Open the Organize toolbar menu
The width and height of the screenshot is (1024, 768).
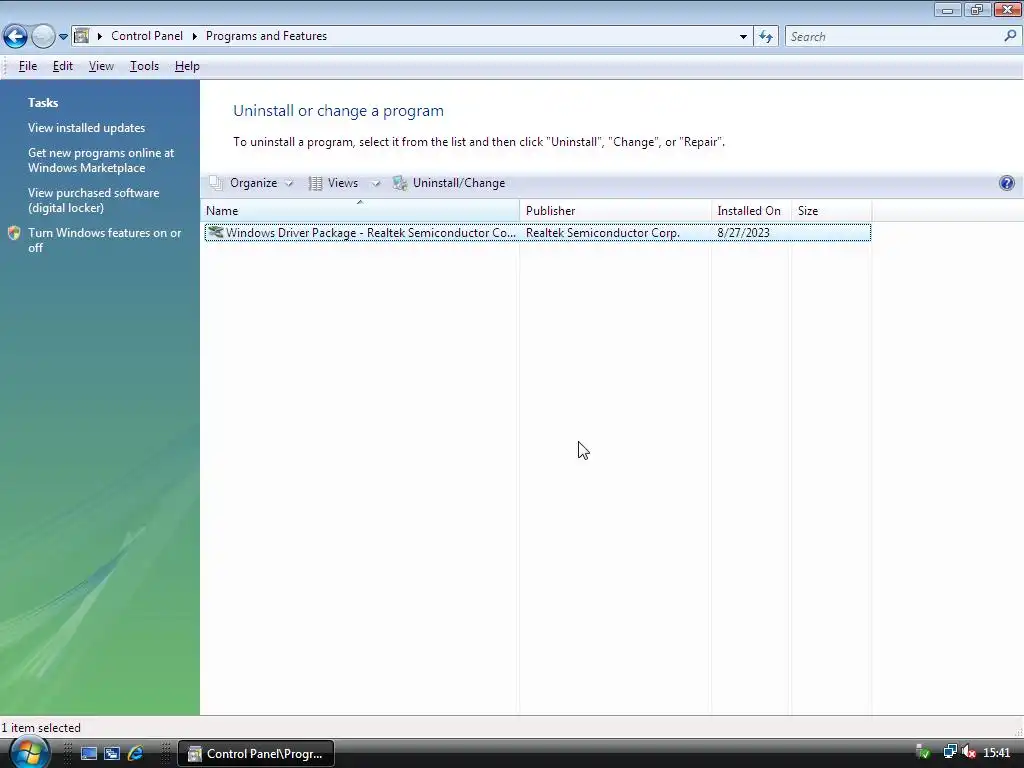tap(251, 184)
